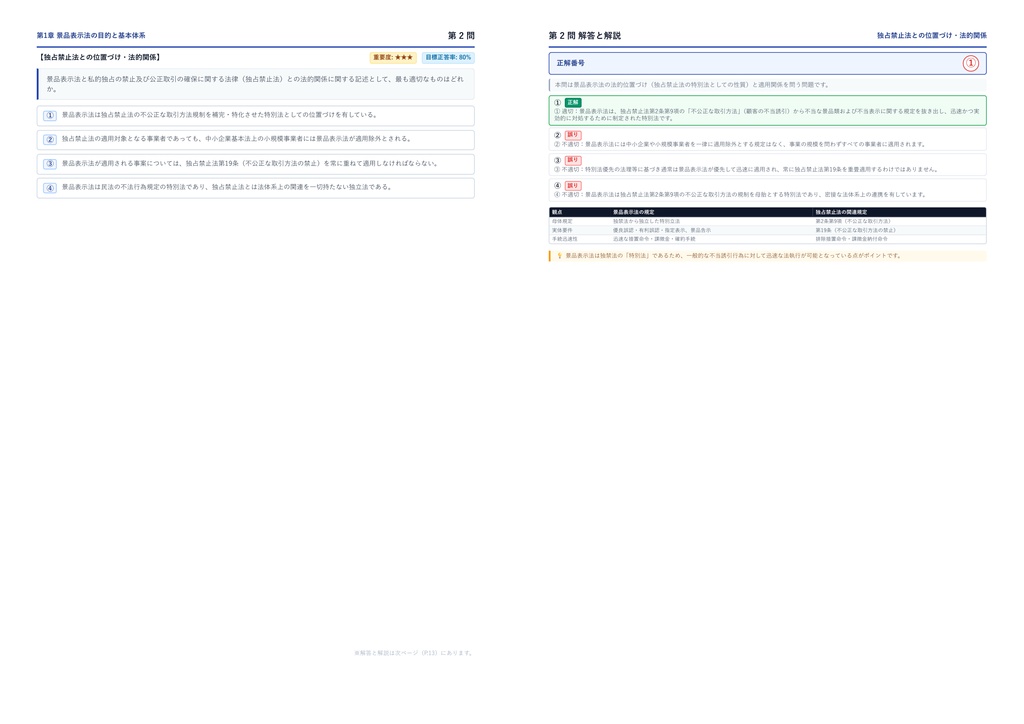Select answer option ② about 小規模事業者
This screenshot has height=724, width=1024.
255,140
